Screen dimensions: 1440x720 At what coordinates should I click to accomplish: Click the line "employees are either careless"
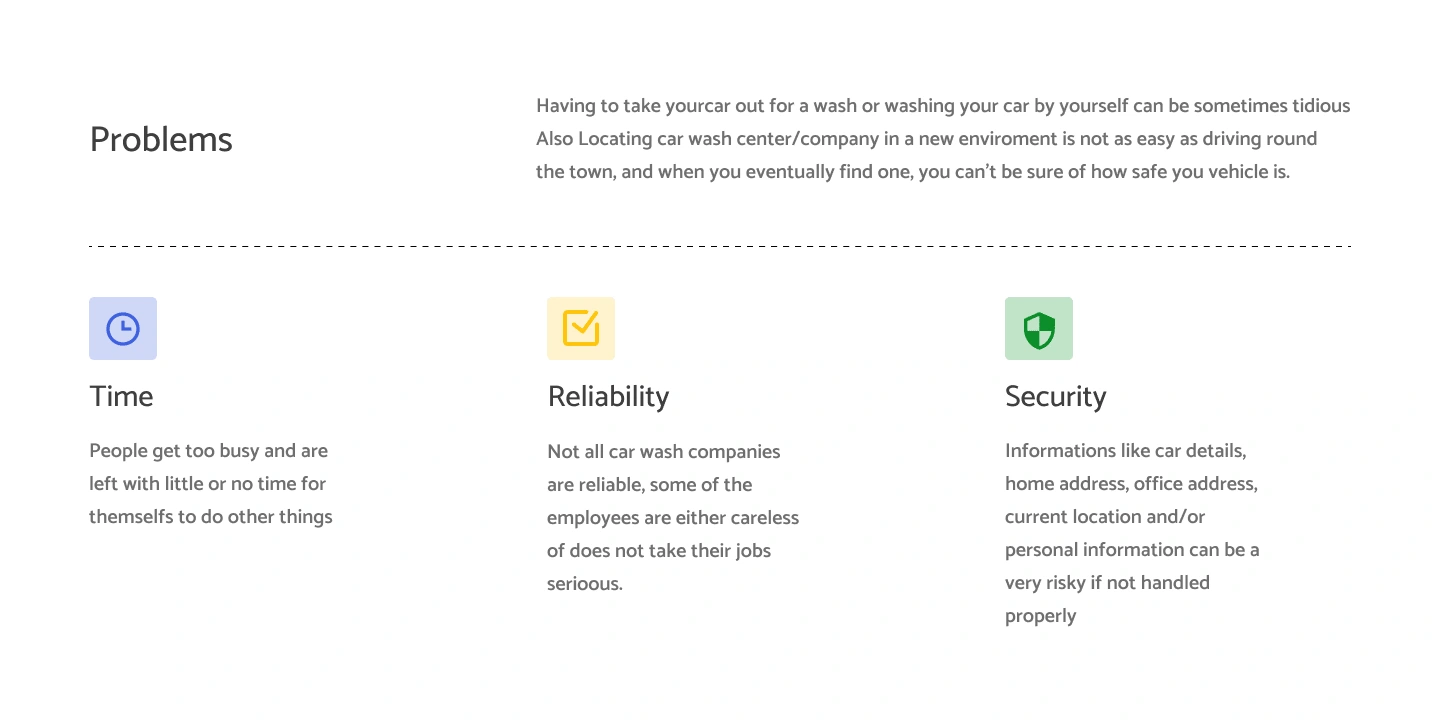(x=673, y=518)
